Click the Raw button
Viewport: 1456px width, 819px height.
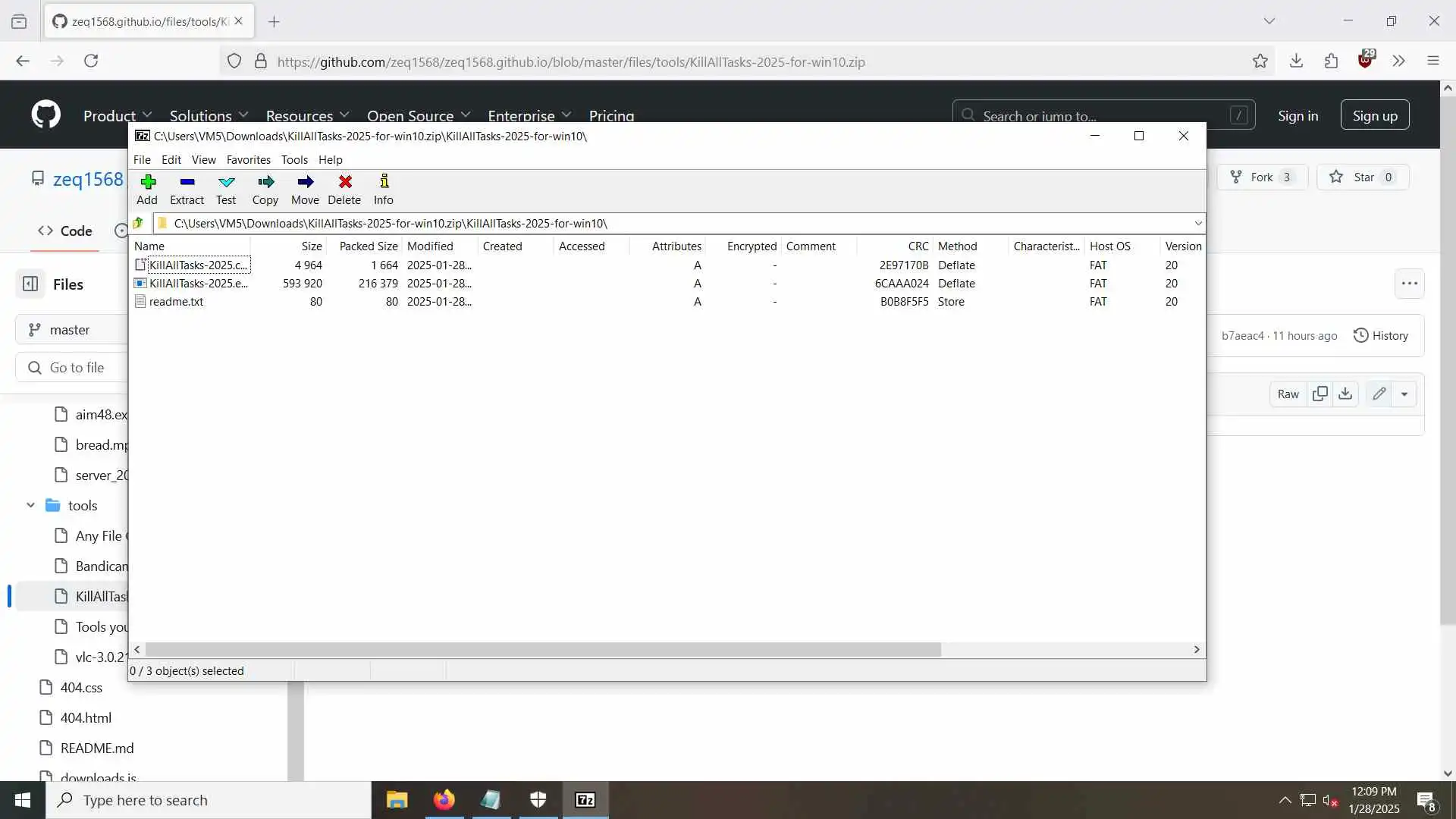tap(1288, 394)
